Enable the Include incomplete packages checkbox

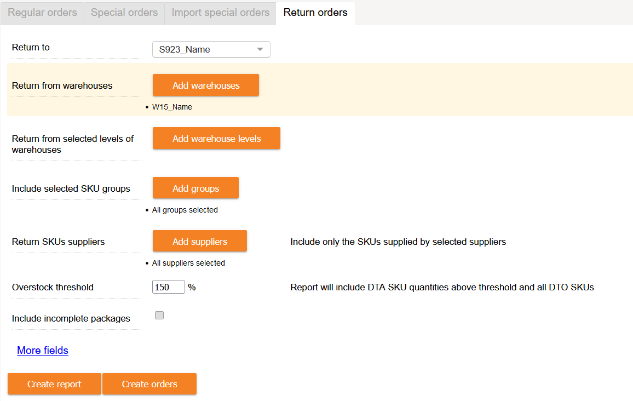(159, 316)
